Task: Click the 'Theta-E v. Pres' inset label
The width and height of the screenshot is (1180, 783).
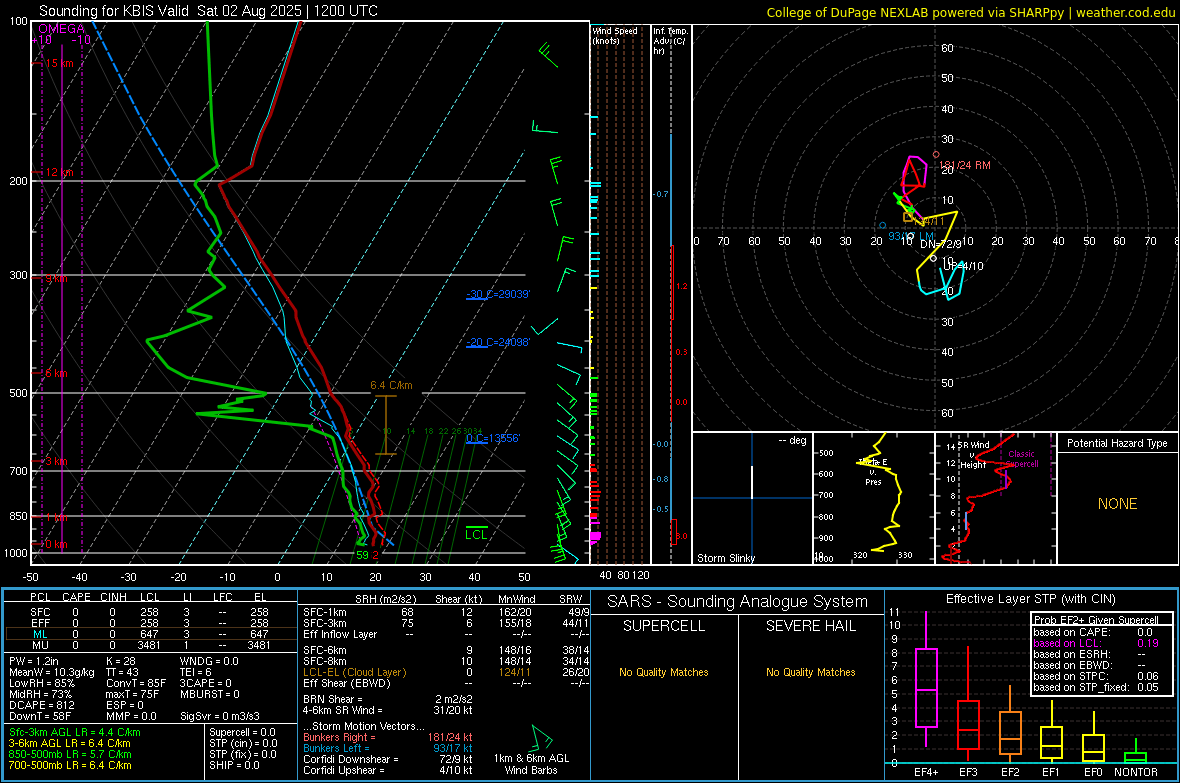Action: coord(873,472)
